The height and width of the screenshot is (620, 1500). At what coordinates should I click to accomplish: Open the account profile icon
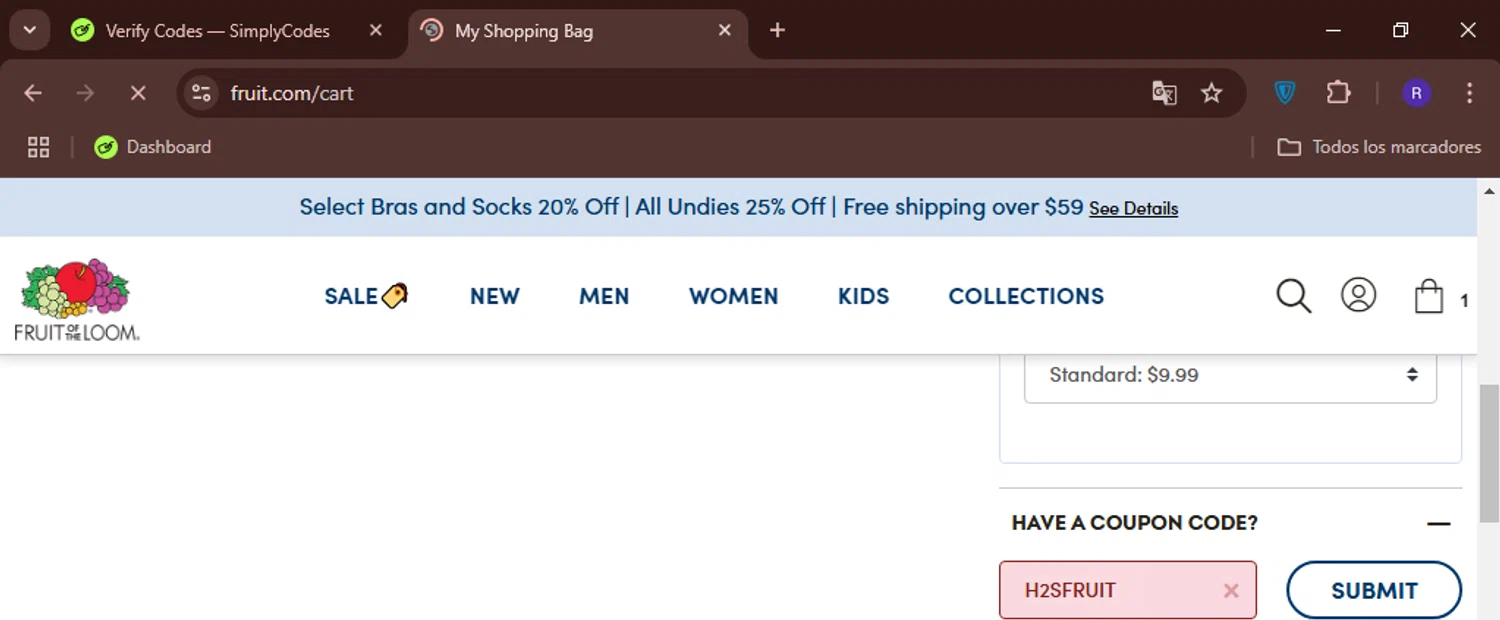(1358, 295)
